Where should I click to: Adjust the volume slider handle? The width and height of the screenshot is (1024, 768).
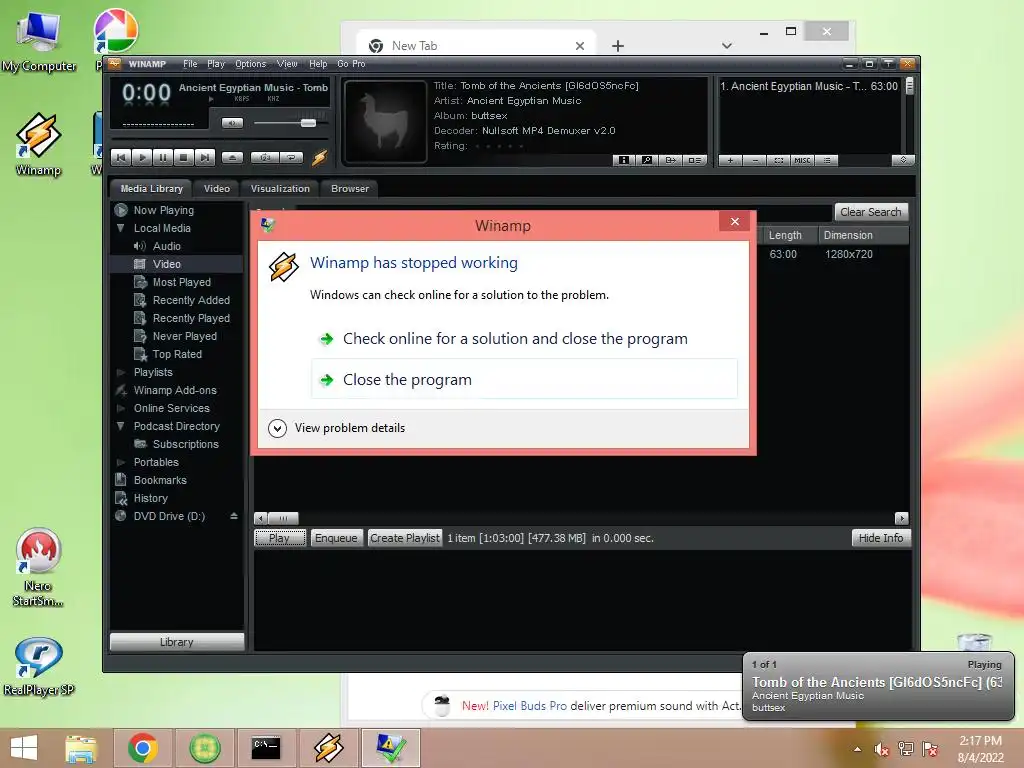tap(308, 123)
